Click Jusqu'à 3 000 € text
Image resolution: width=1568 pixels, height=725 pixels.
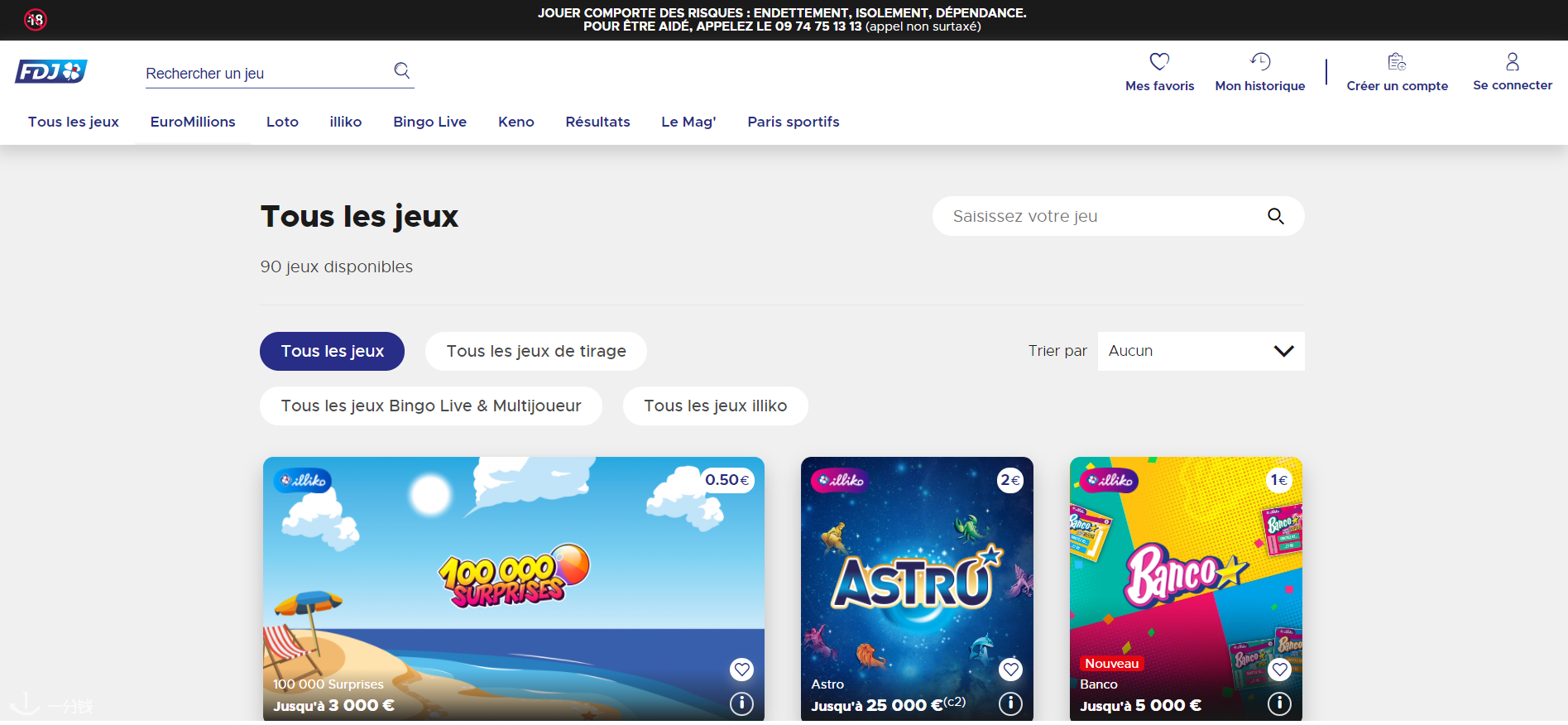(333, 705)
